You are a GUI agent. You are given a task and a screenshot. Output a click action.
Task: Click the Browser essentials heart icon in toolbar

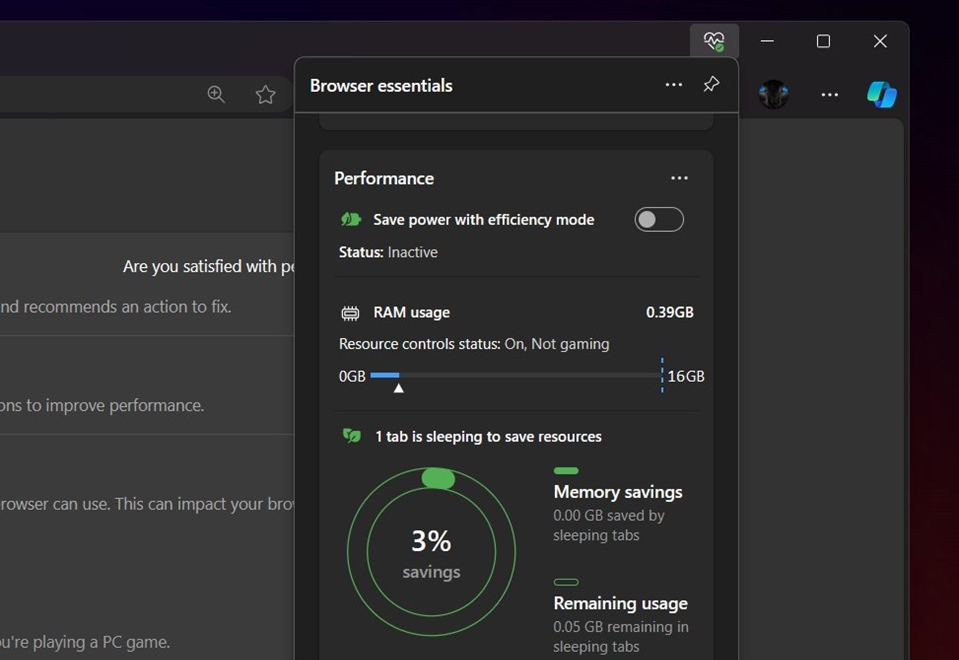[714, 41]
